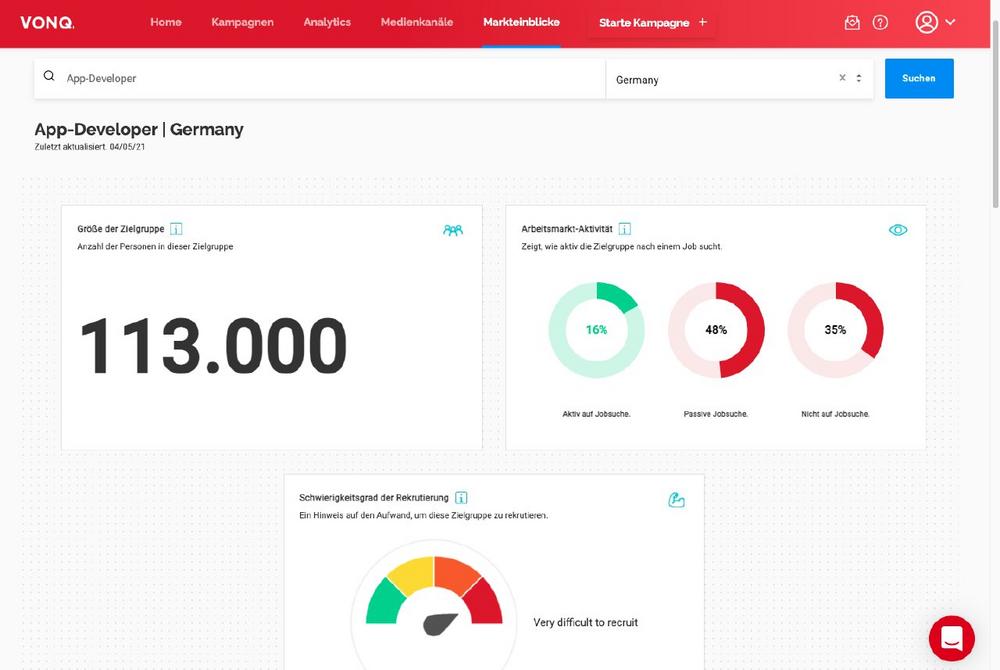Switch to Analytics
The height and width of the screenshot is (670, 1000).
(327, 22)
